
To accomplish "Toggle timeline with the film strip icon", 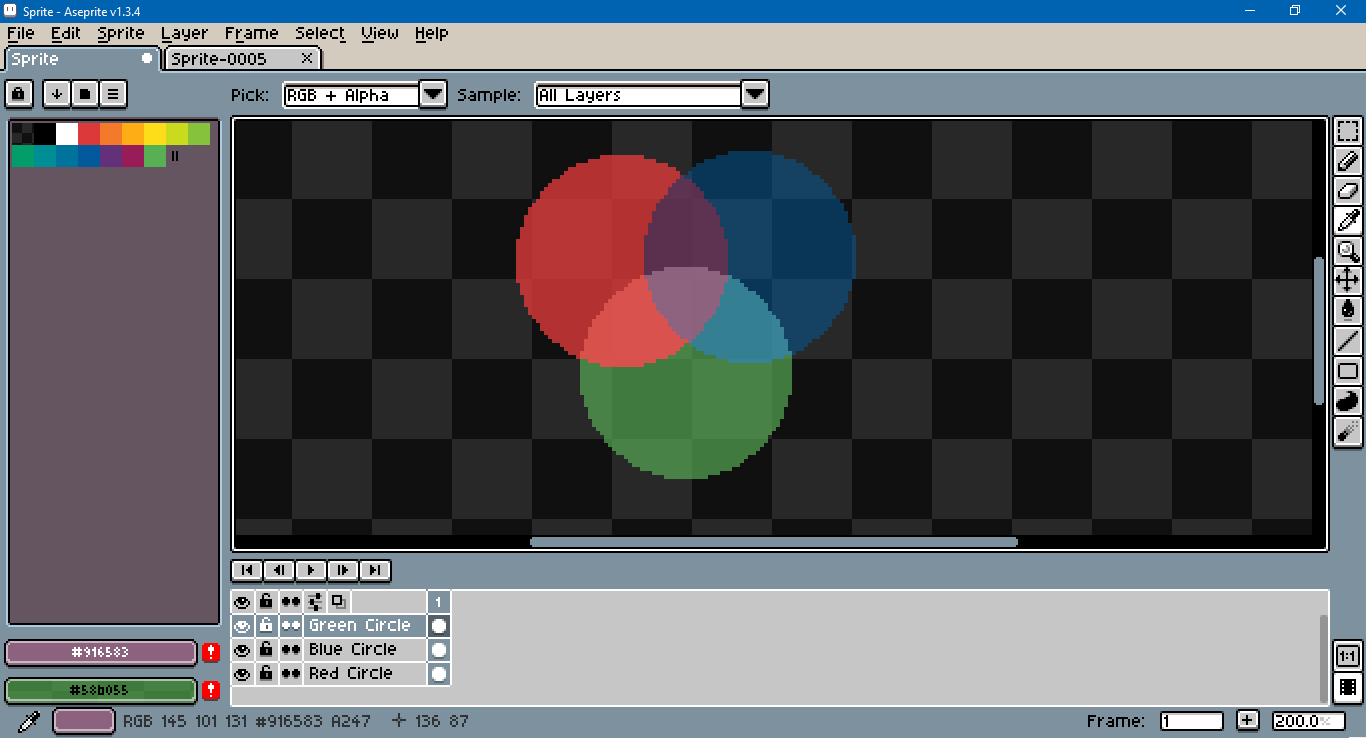I will (x=1348, y=687).
